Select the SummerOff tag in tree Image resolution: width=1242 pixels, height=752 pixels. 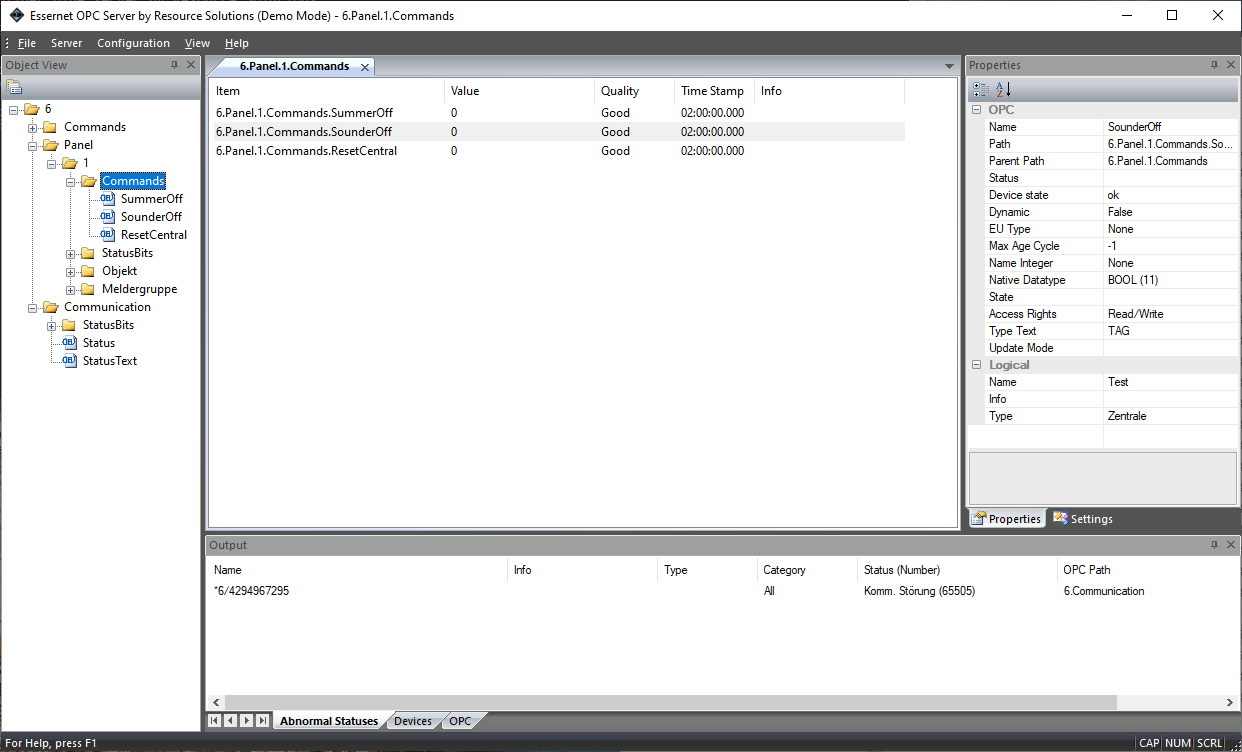pos(151,199)
